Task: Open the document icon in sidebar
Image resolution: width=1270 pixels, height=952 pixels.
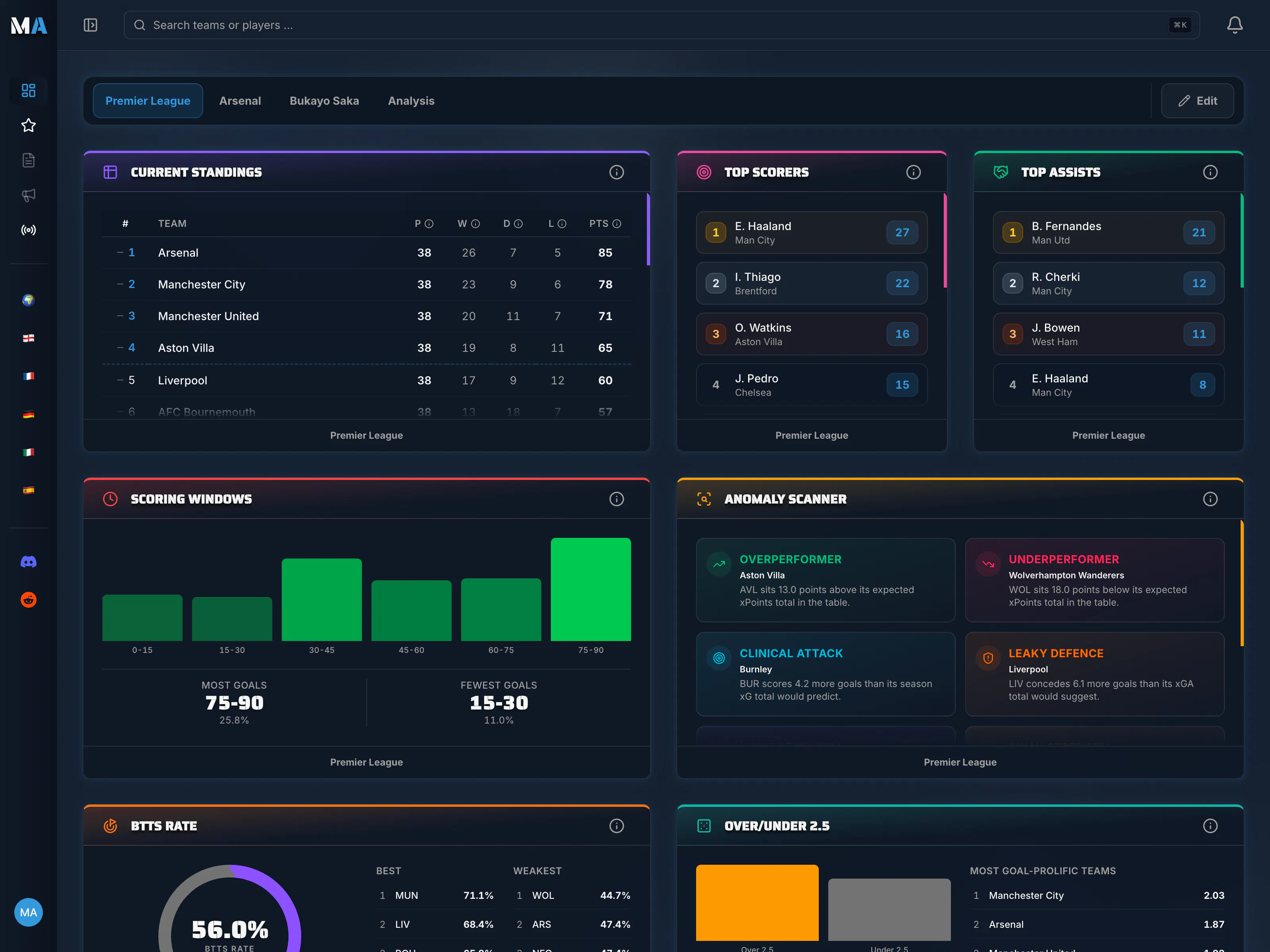Action: coord(28,160)
